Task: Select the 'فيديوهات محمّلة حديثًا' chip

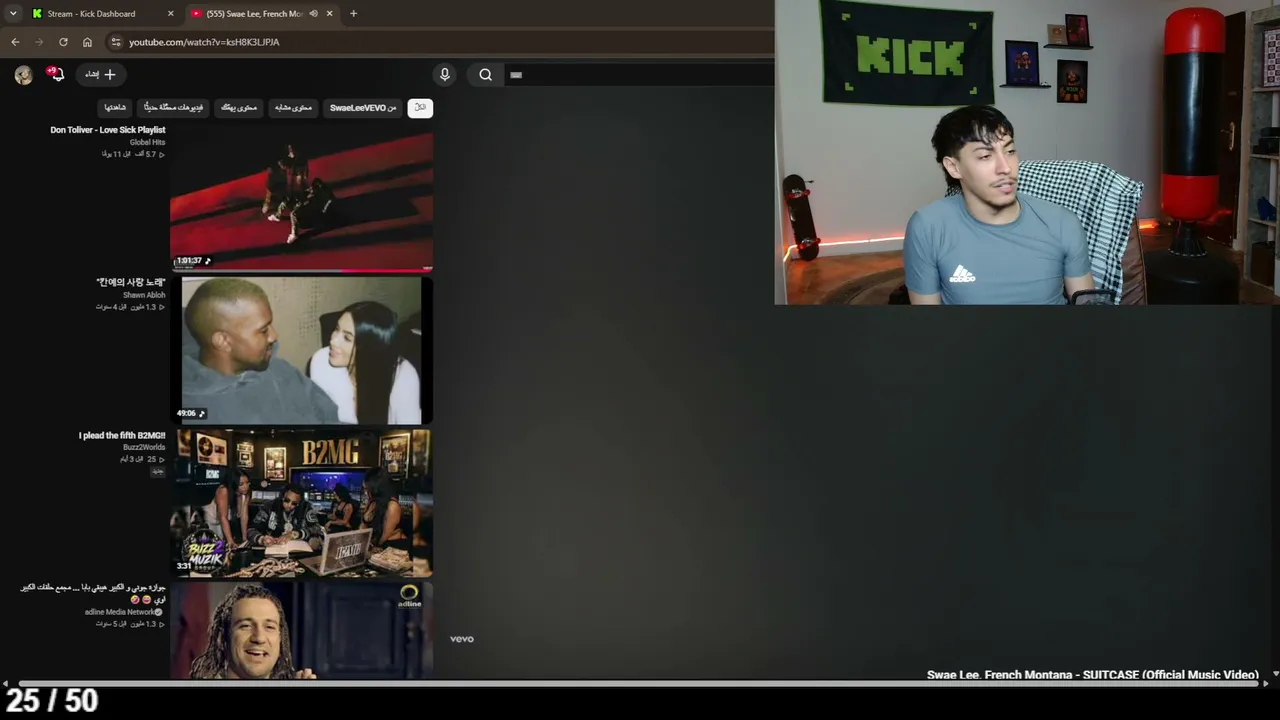Action: [173, 107]
